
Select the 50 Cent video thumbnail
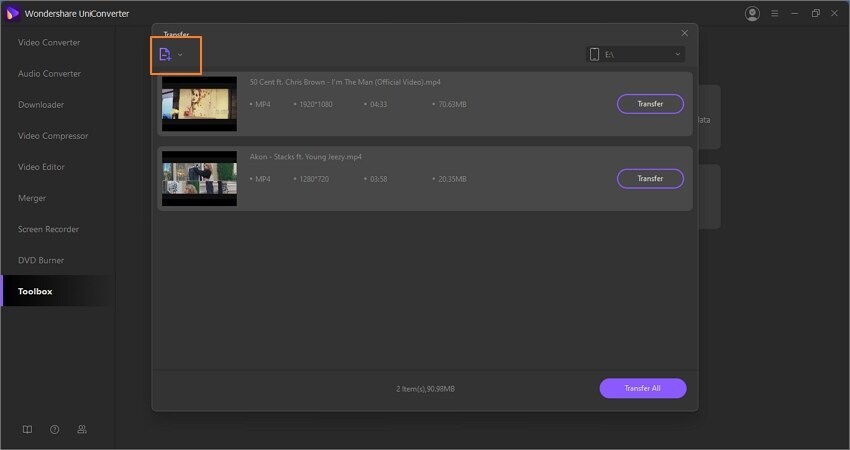[199, 104]
